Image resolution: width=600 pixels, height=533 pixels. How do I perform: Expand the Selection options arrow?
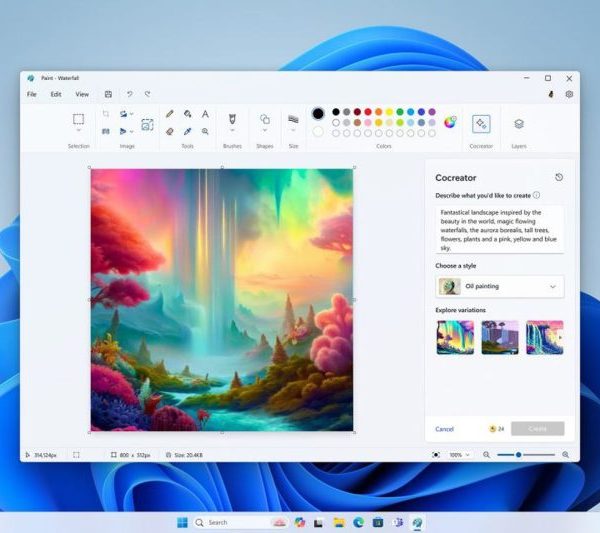click(78, 131)
